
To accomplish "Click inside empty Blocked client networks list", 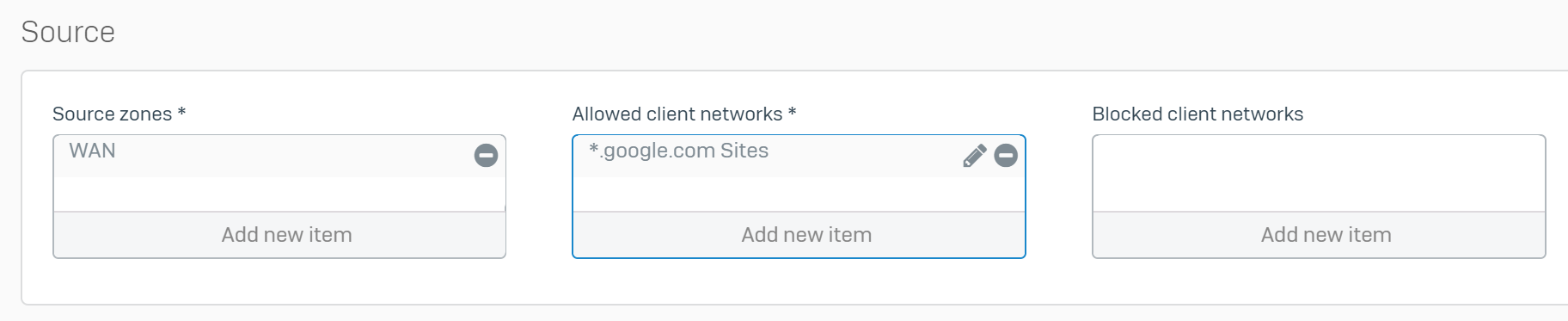I will (1319, 173).
